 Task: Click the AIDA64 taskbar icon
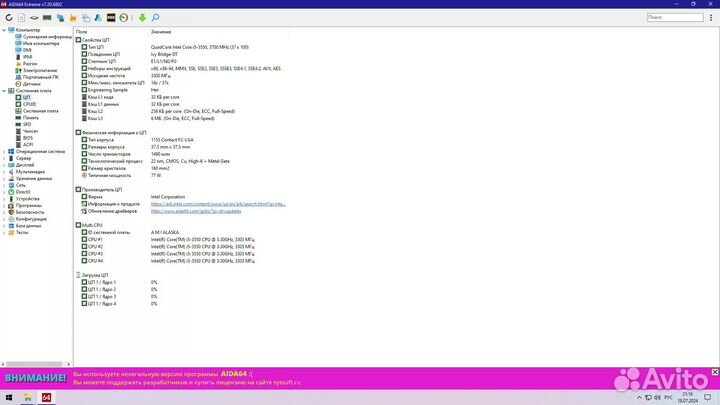46,397
